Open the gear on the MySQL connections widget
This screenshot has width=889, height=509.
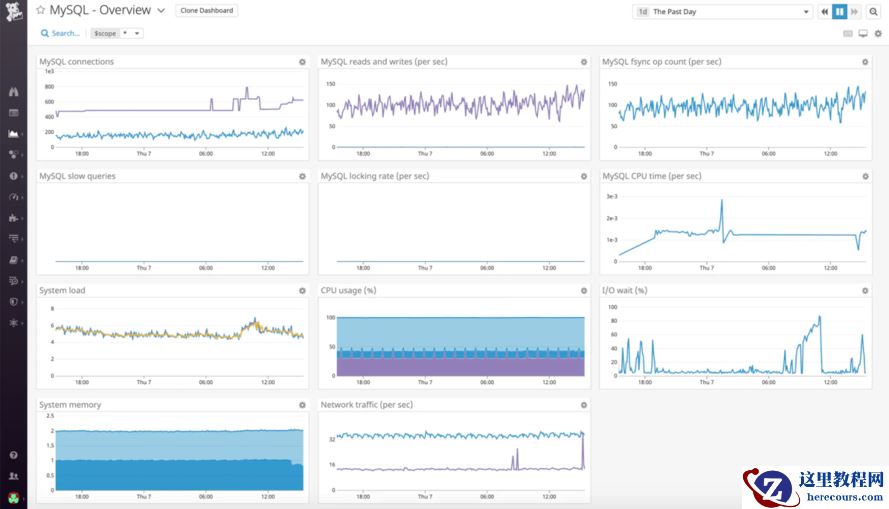302,62
